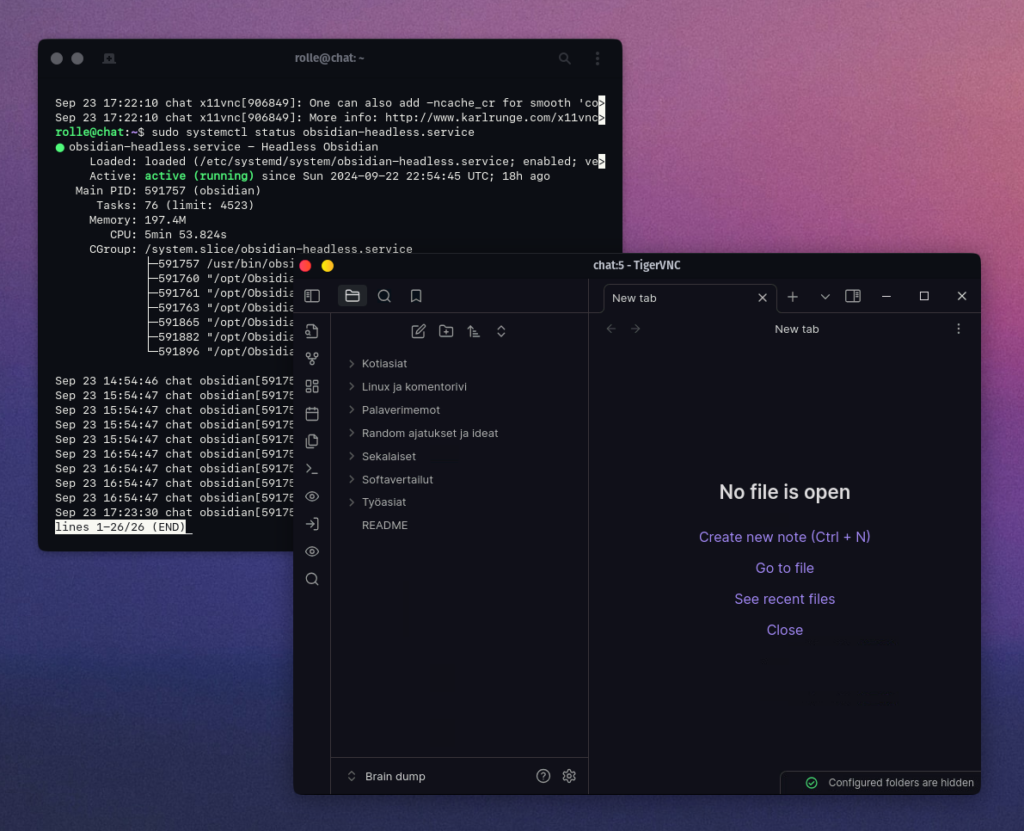Click Configured folders are hidden status
Viewport: 1024px width, 831px height.
tap(889, 783)
